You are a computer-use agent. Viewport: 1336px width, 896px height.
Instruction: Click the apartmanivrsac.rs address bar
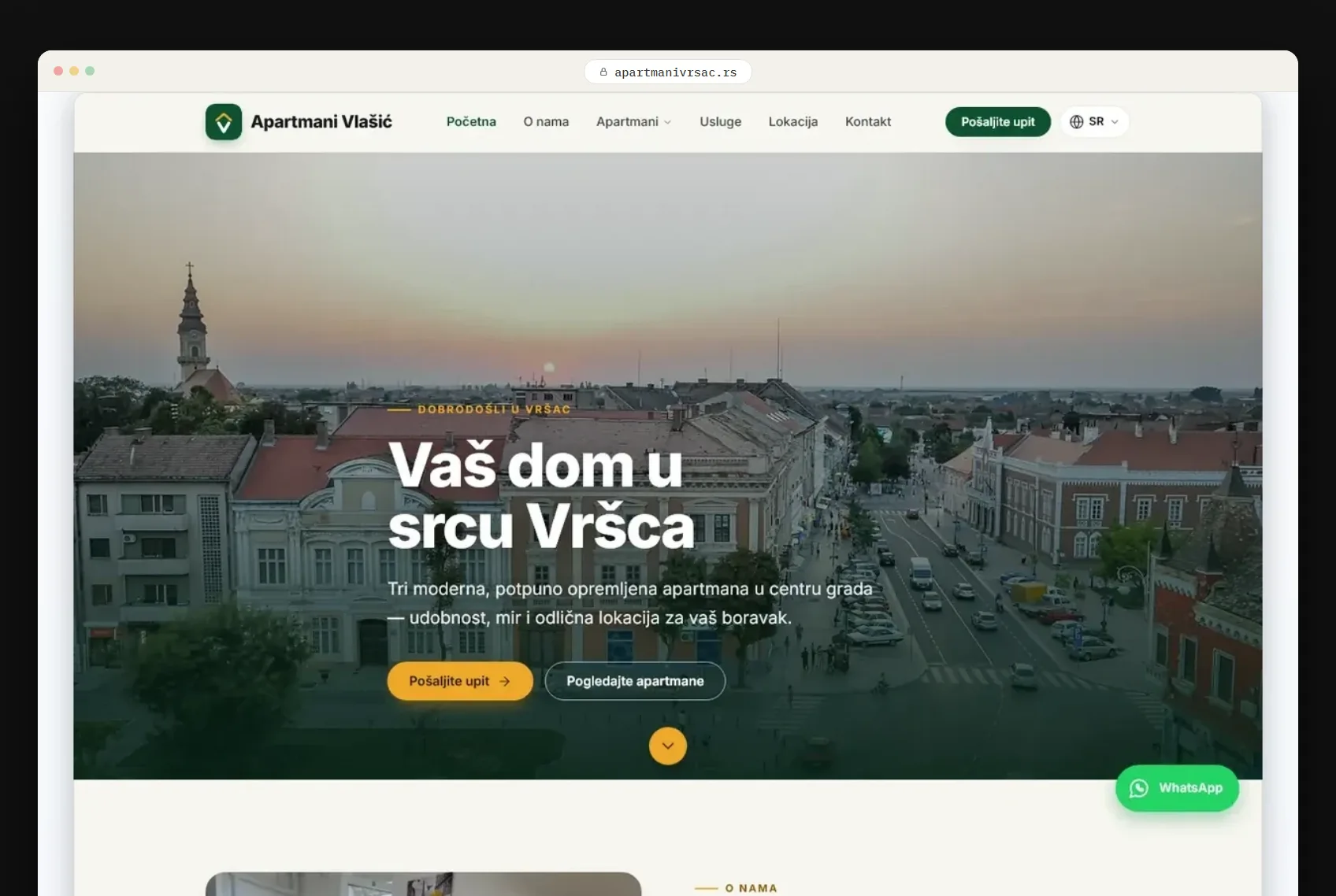pyautogui.click(x=668, y=72)
